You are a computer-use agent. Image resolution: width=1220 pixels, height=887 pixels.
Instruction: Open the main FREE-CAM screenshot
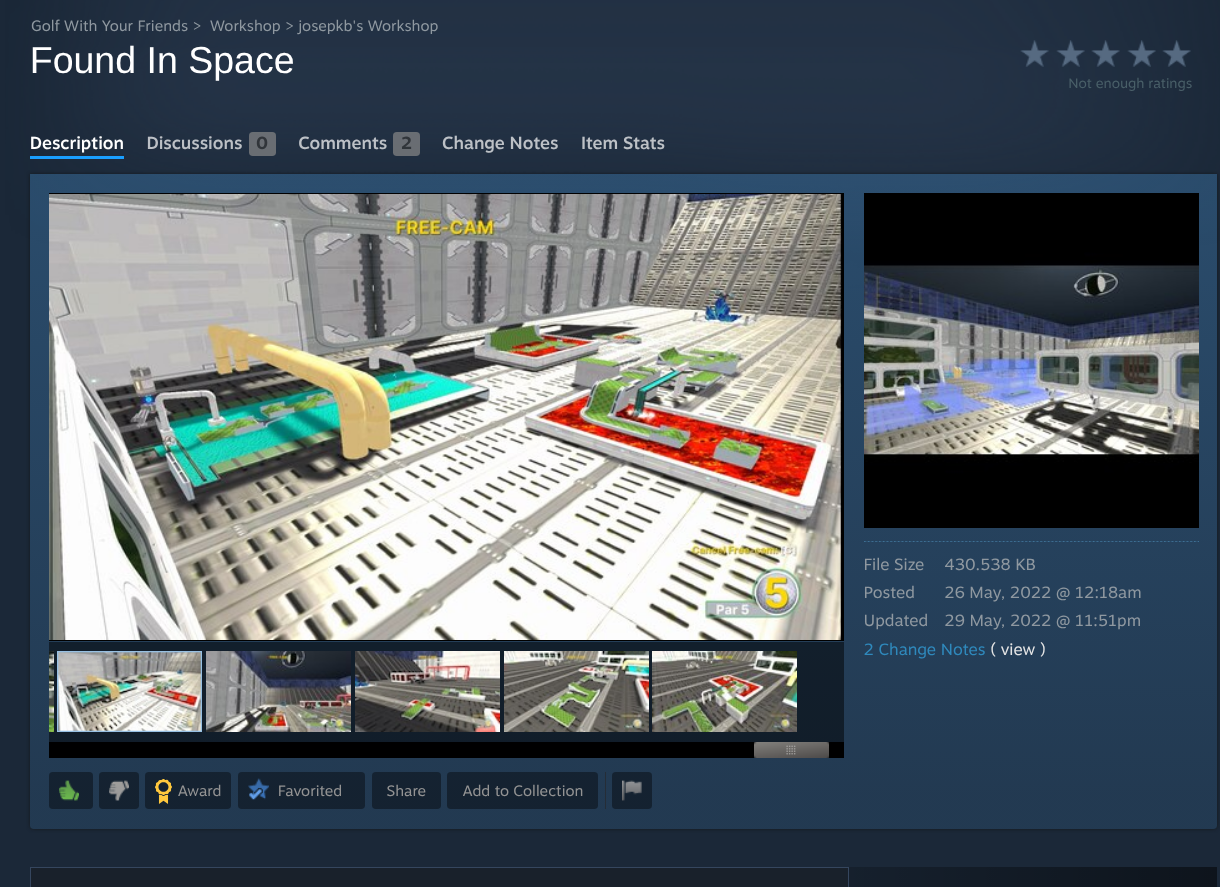pyautogui.click(x=446, y=416)
